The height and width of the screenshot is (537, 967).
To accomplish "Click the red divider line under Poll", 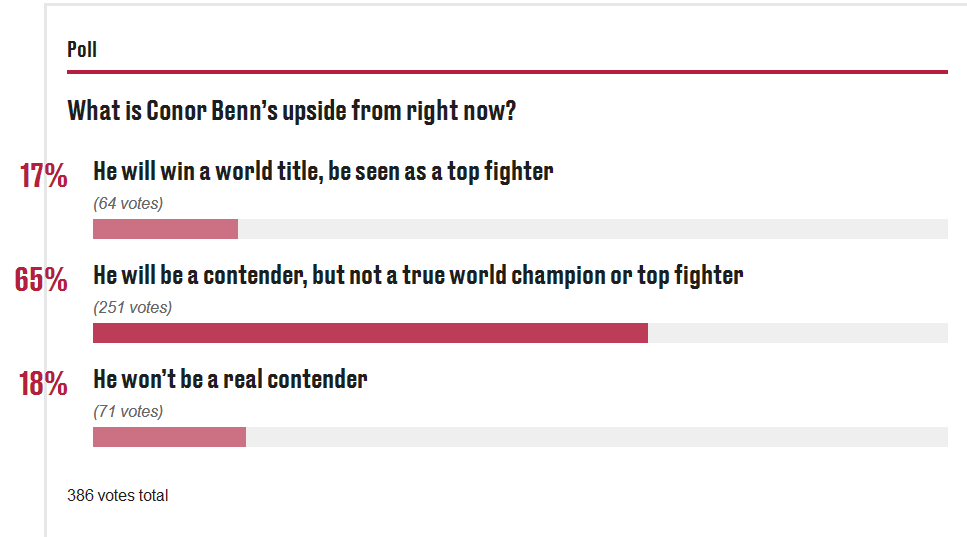I will (x=508, y=72).
